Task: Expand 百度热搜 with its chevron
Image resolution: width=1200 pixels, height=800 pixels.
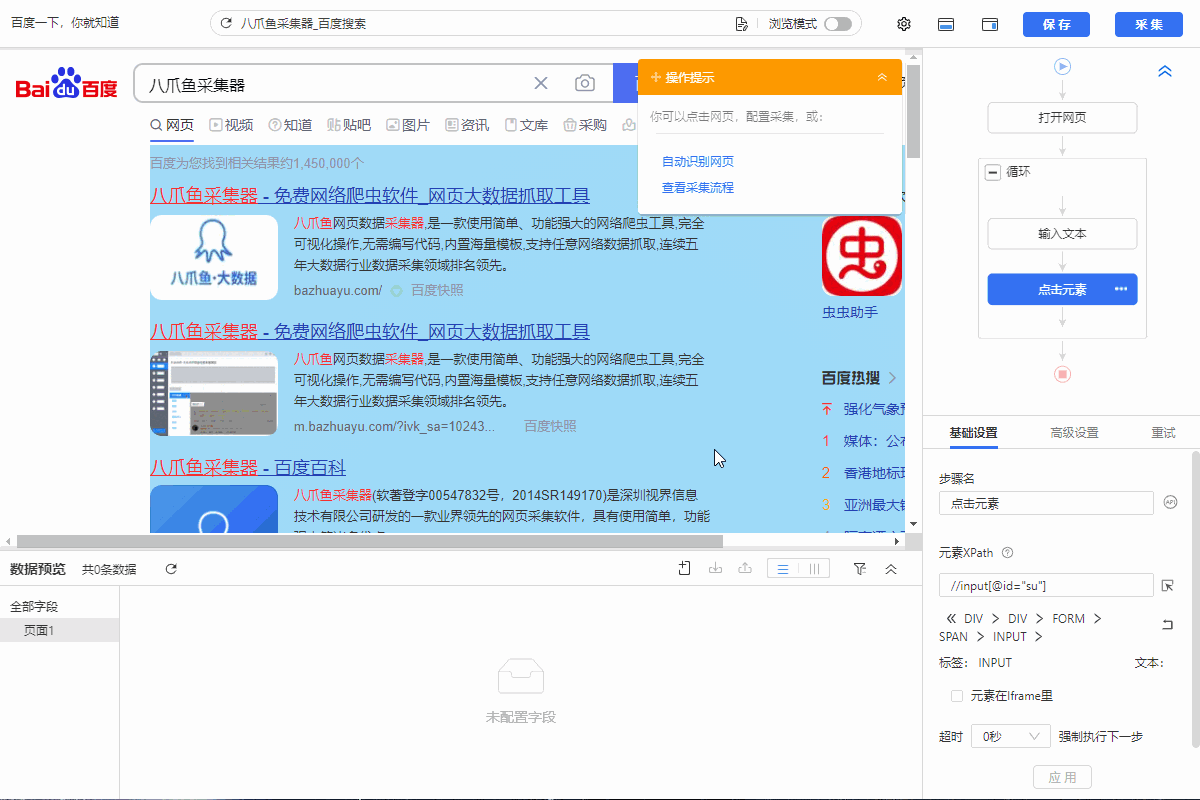Action: click(892, 378)
